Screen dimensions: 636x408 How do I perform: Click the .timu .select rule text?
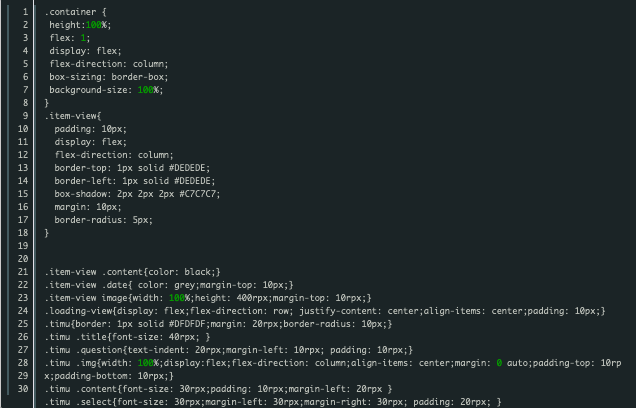click(x=273, y=402)
